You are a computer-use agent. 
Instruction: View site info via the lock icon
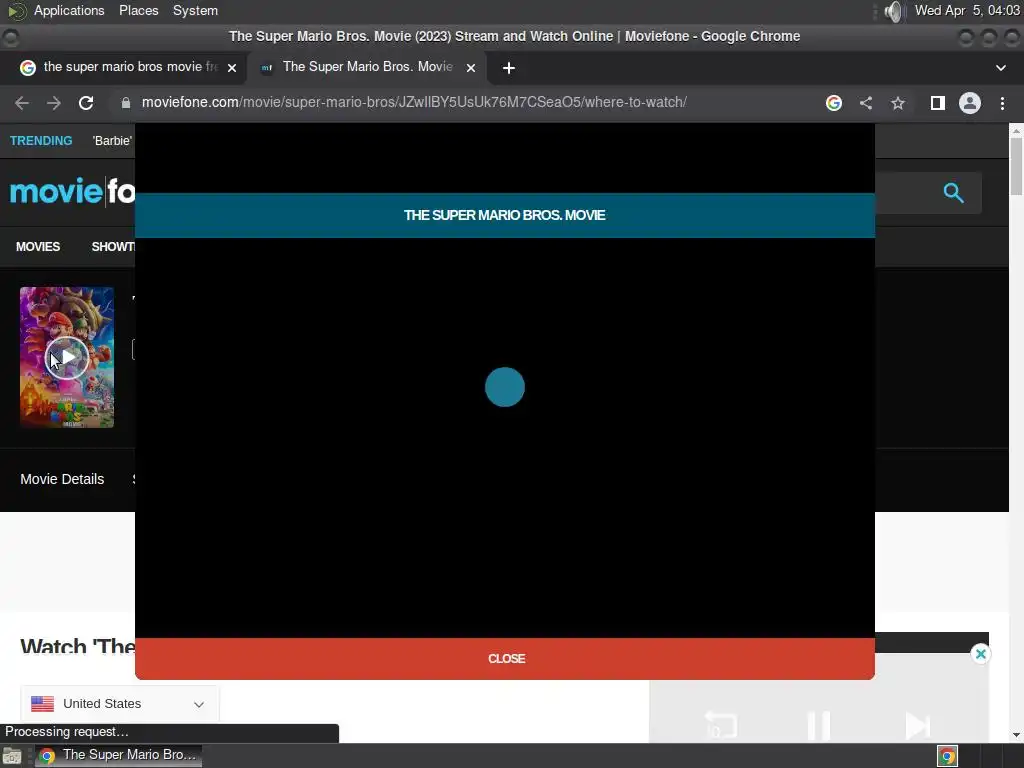pos(125,103)
